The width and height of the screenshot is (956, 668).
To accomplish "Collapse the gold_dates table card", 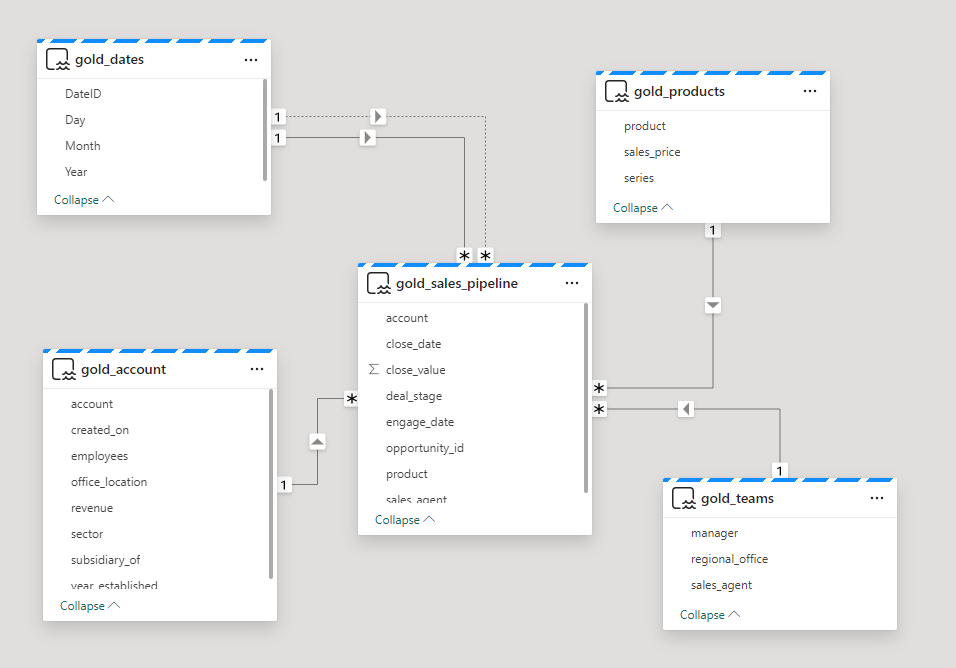I will [x=84, y=200].
